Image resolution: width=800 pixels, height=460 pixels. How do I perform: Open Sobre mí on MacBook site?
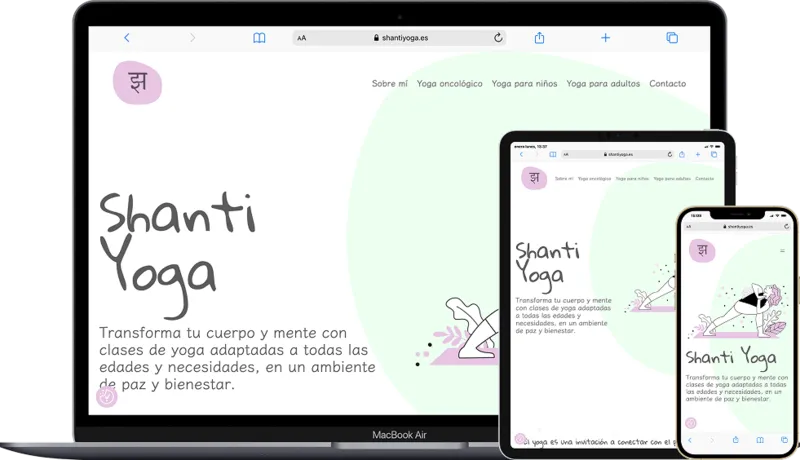pos(390,84)
